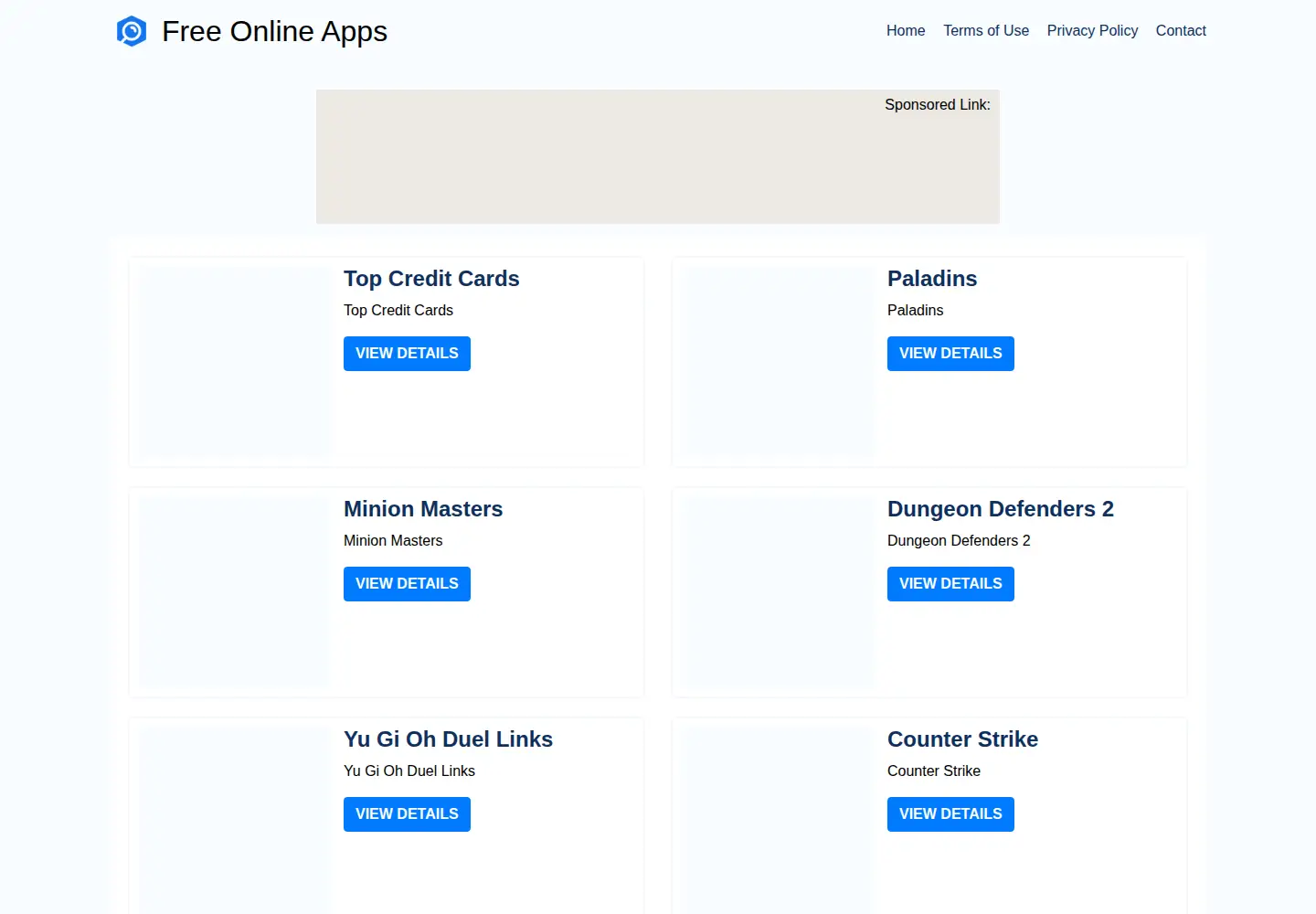Click View Details under Dungeon Defenders 2
1316x914 pixels.
coord(950,584)
